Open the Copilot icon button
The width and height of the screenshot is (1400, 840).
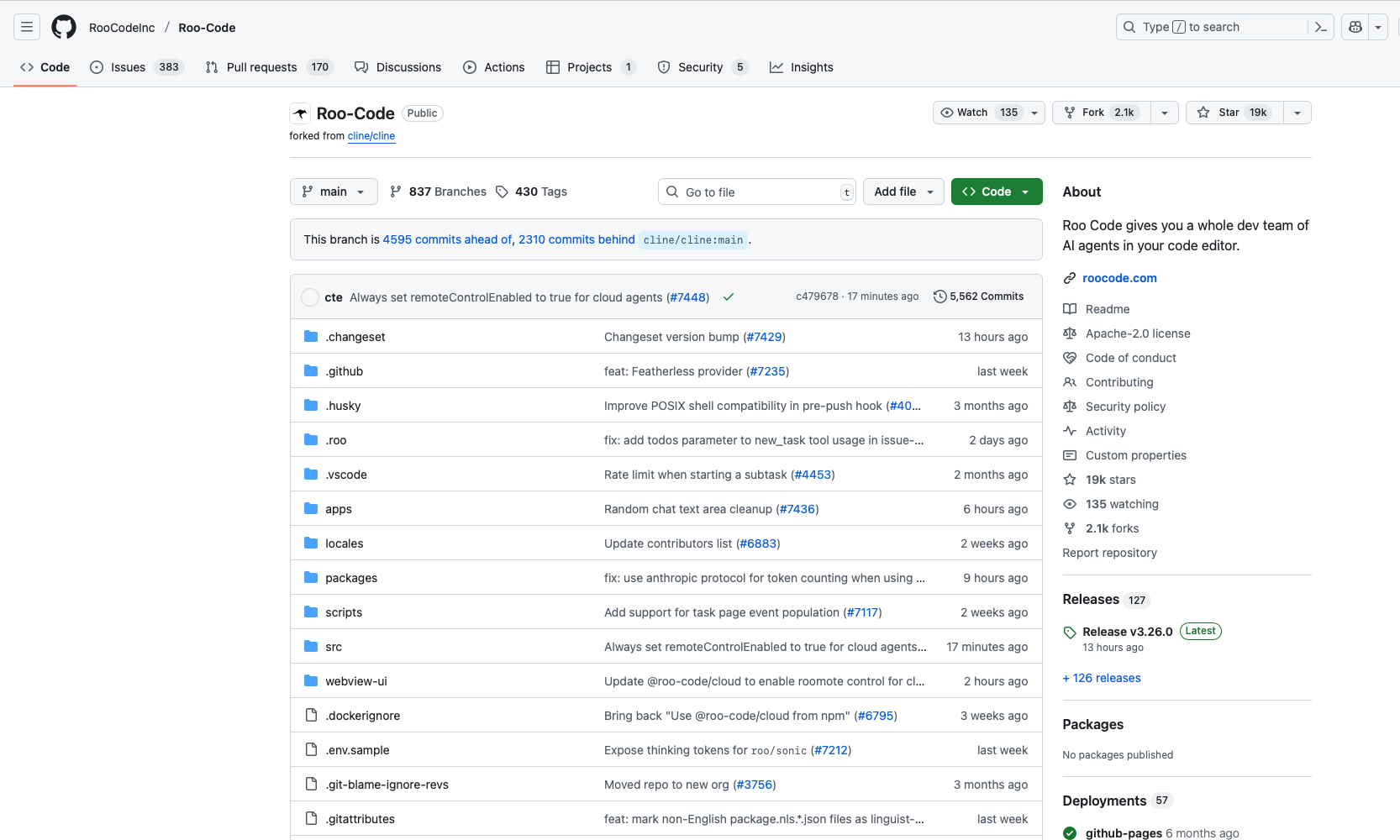point(1355,27)
